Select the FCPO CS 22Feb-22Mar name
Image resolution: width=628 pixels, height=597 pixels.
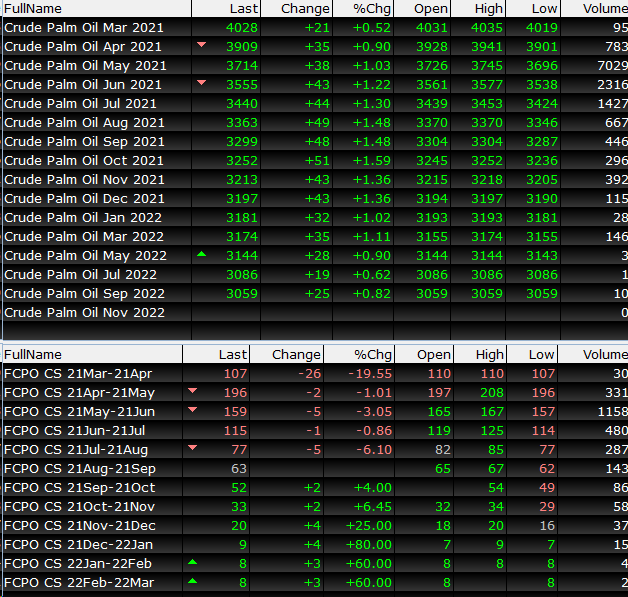(79, 583)
